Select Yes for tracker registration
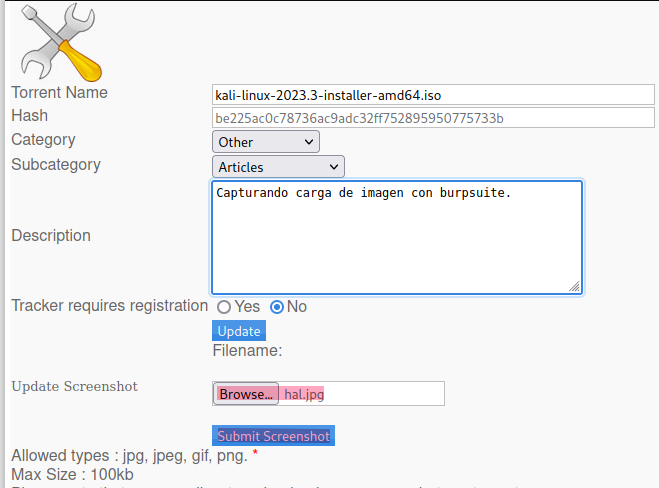 point(224,307)
